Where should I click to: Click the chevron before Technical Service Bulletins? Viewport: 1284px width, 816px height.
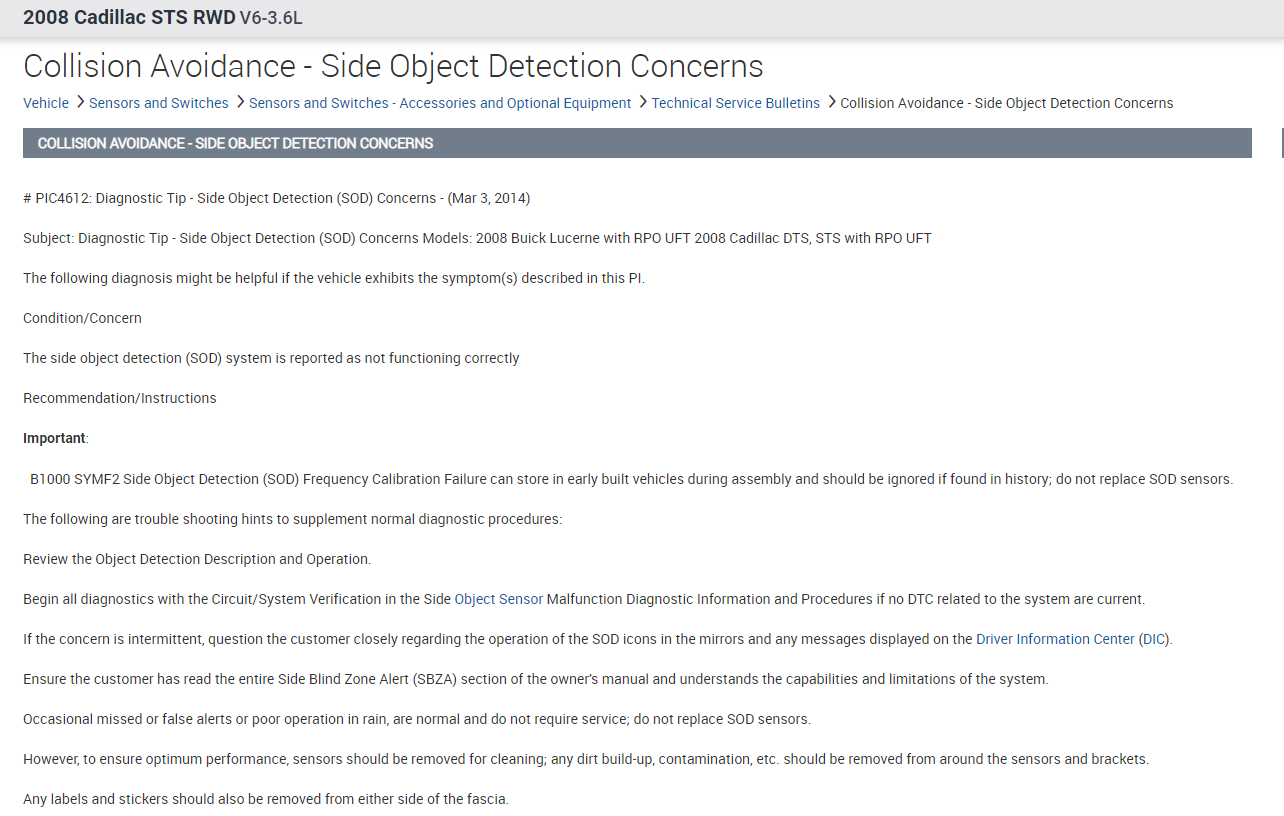tap(642, 103)
